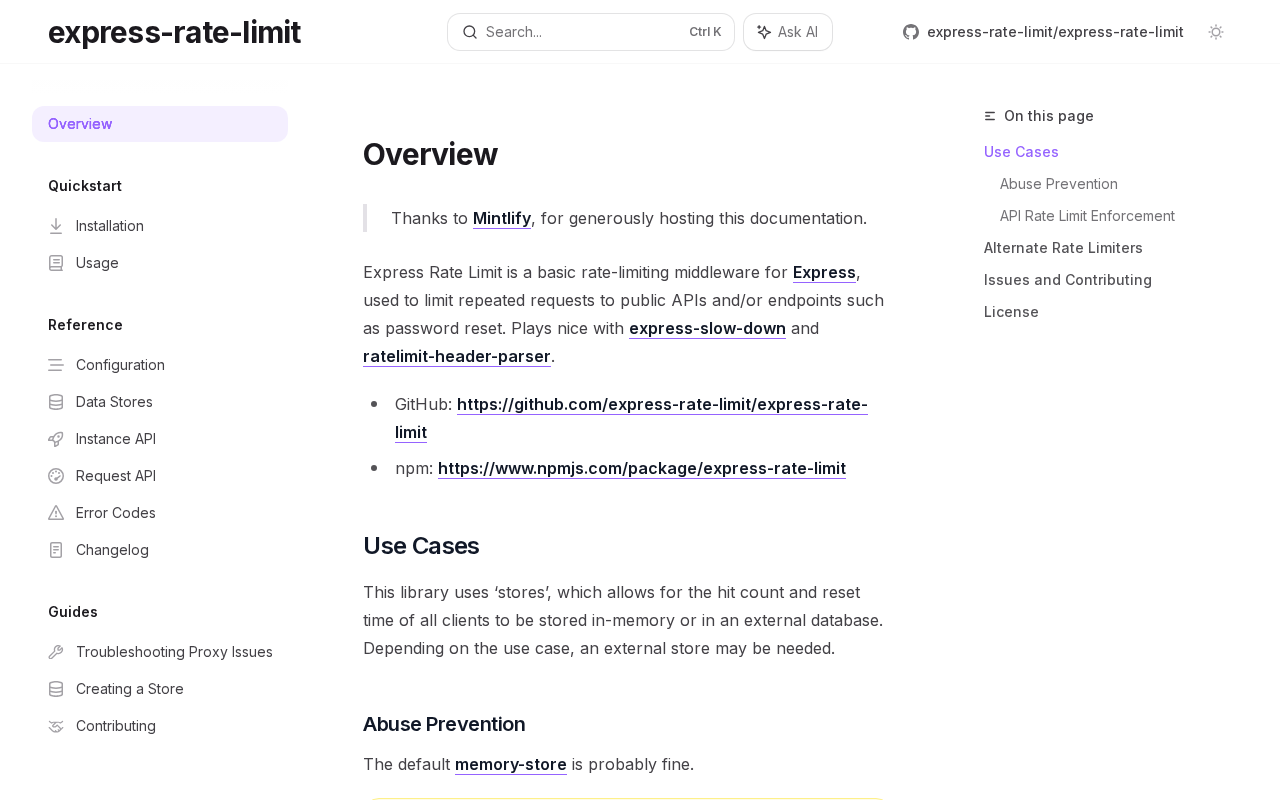Image resolution: width=1280 pixels, height=800 pixels.
Task: Click the Installation download icon
Action: [x=56, y=226]
